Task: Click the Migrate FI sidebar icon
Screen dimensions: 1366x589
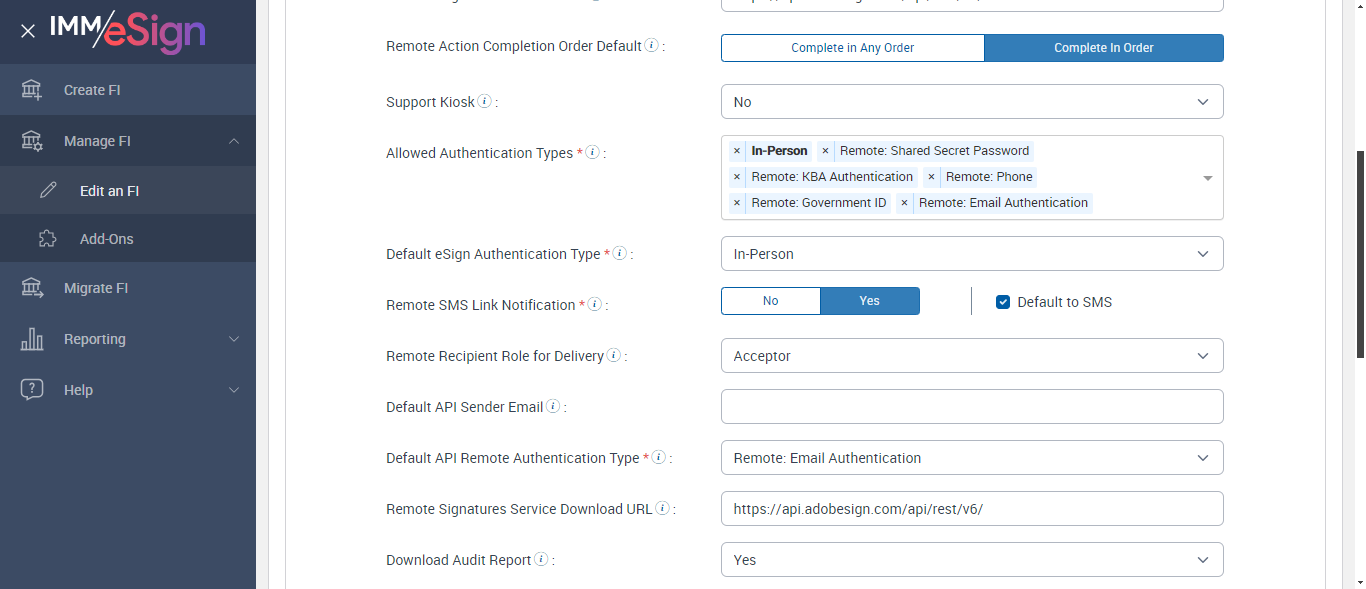Action: 32,288
